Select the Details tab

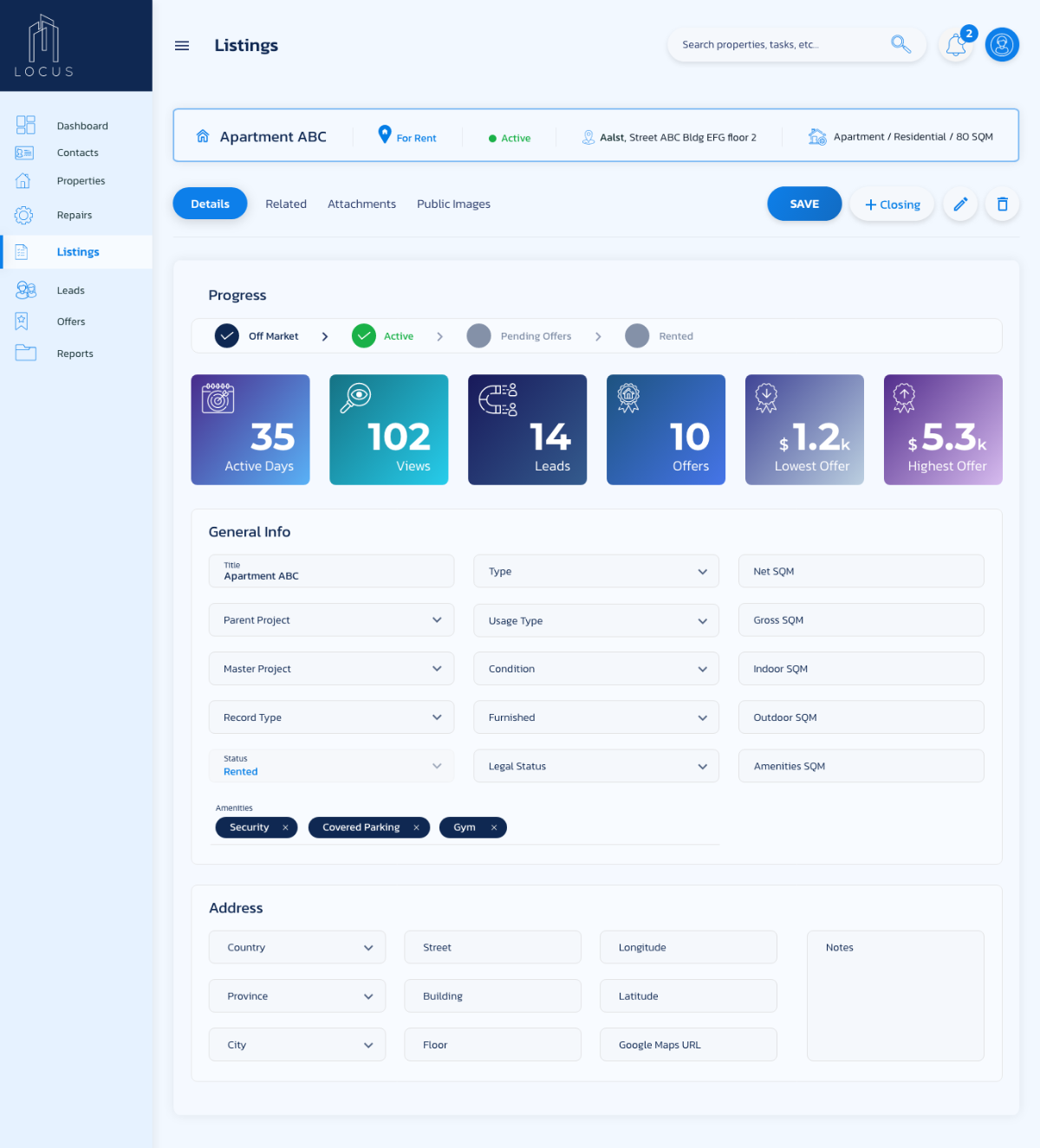(210, 204)
